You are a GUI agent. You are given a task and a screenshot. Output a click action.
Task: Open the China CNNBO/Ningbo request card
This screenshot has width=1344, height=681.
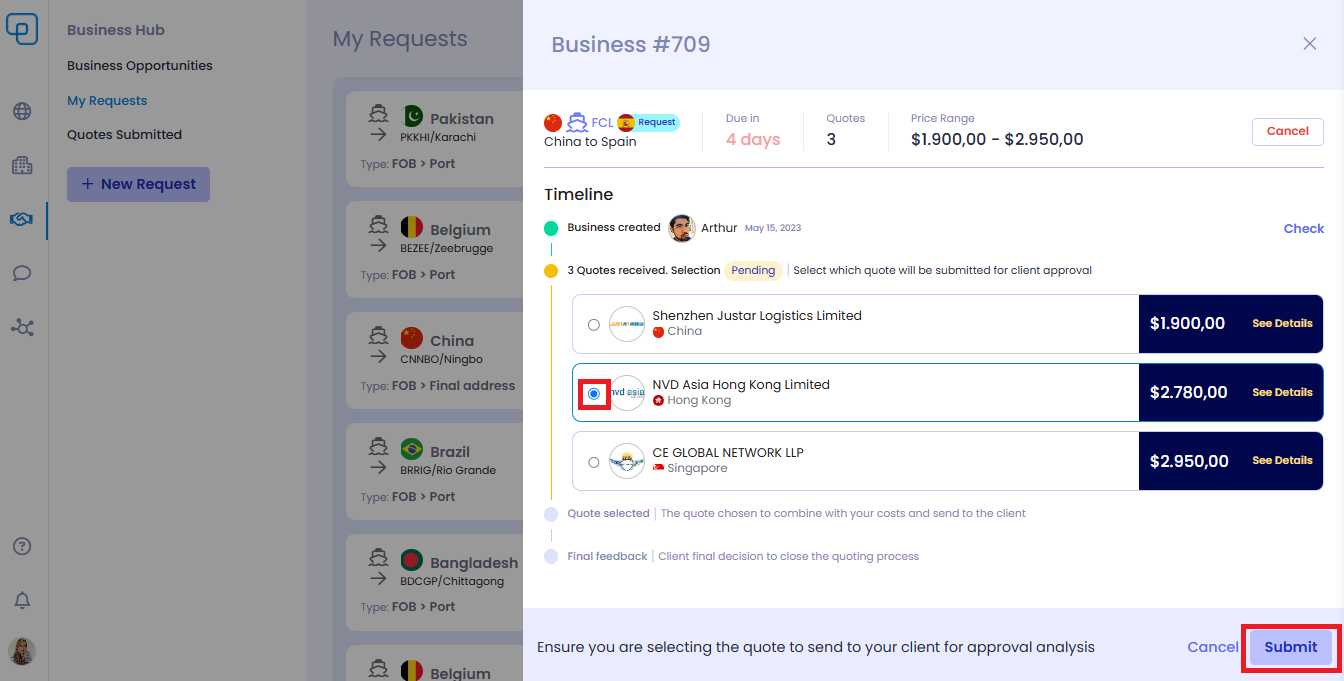tap(434, 361)
